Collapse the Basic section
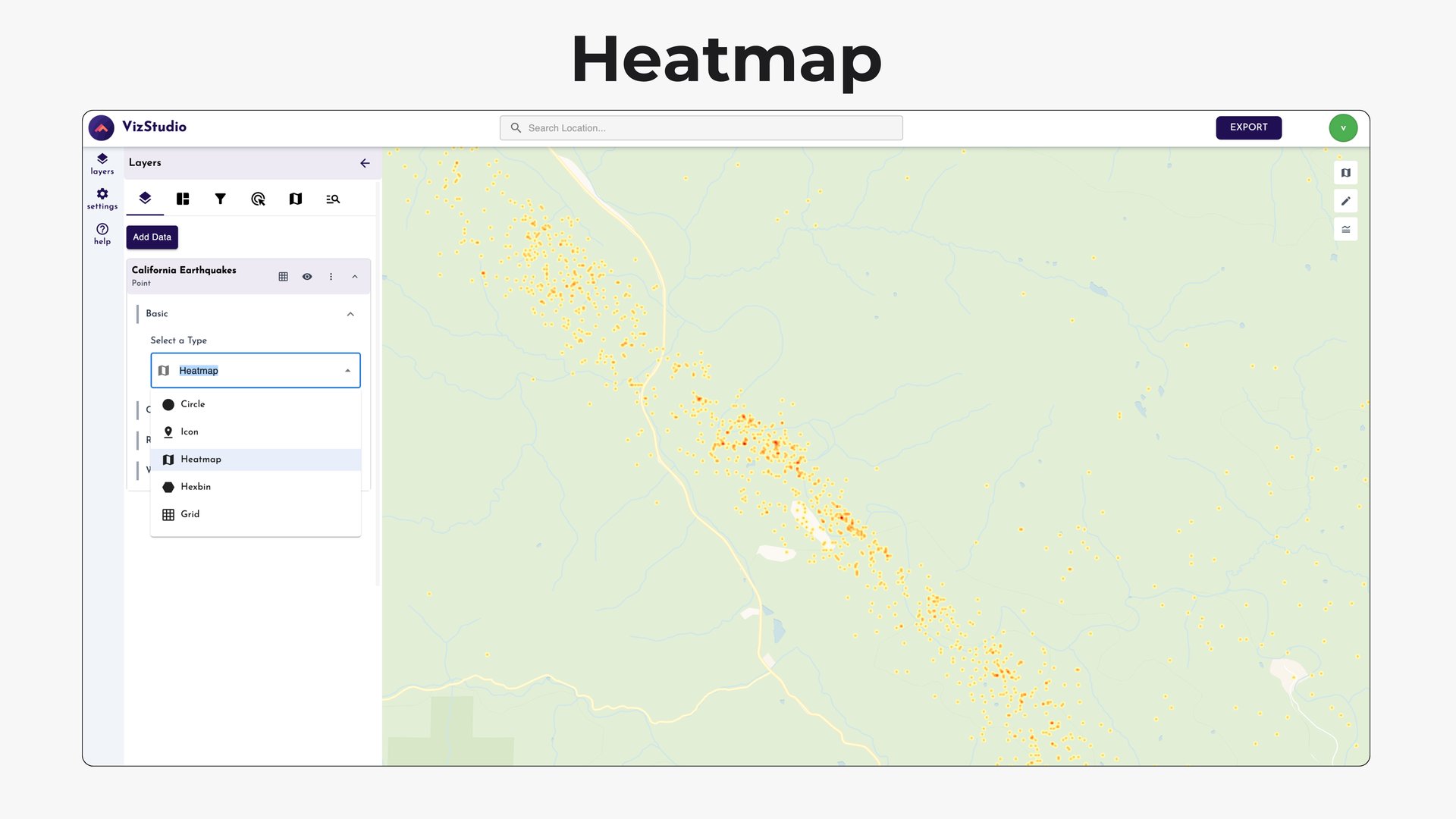This screenshot has height=819, width=1456. pyautogui.click(x=350, y=314)
